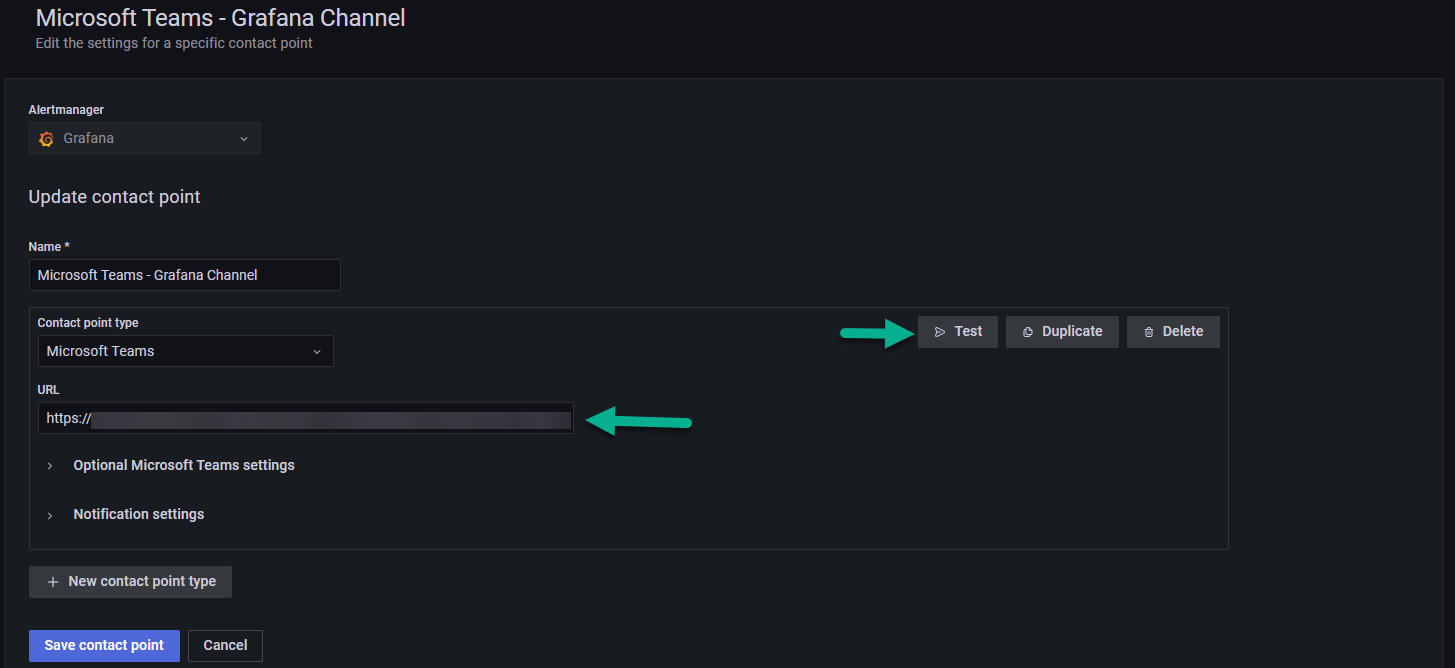This screenshot has width=1455, height=668.
Task: Focus the Name text field
Action: 185,275
